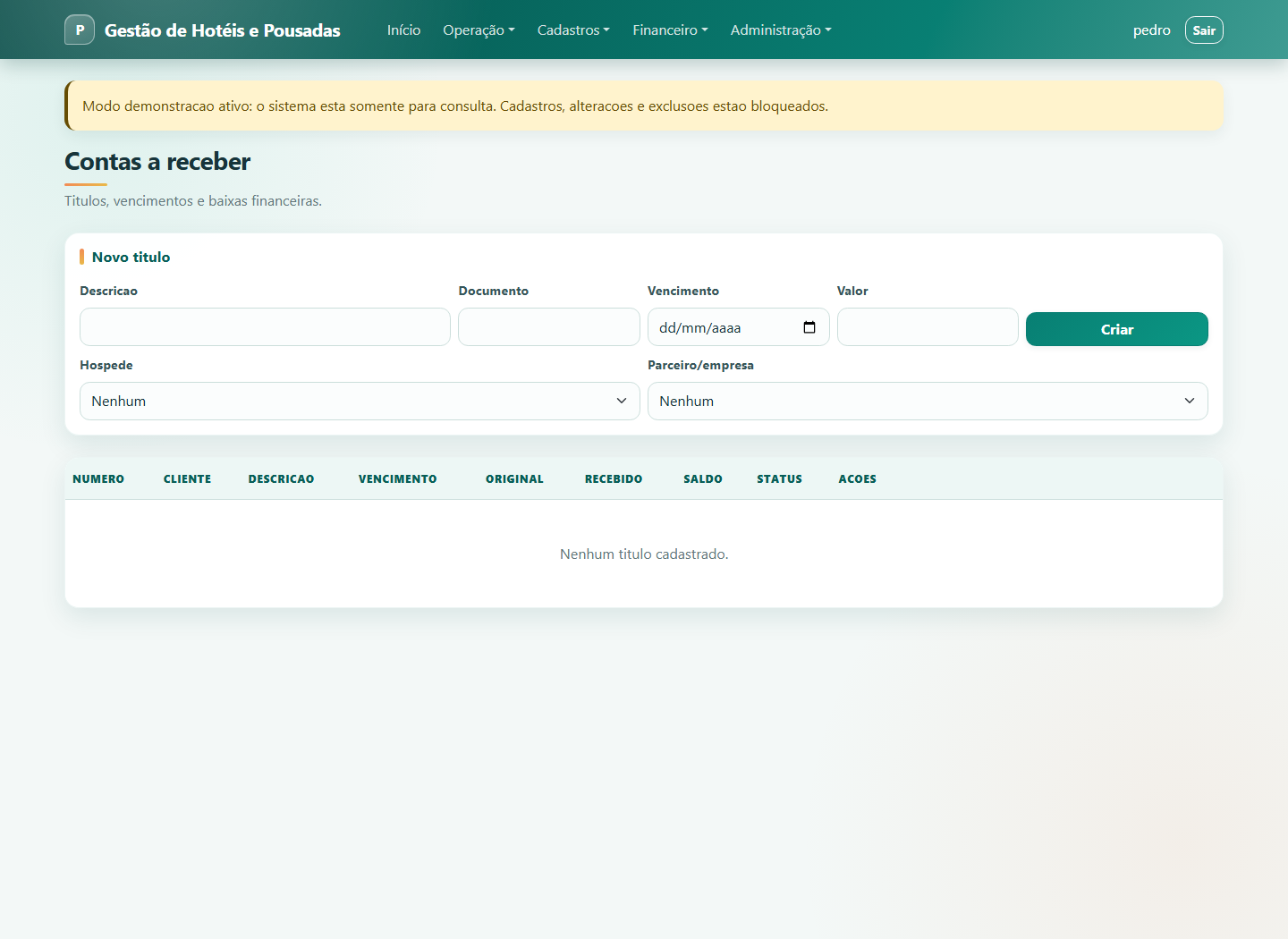Click the VENCIMENTO column header
This screenshot has width=1288, height=939.
point(398,478)
